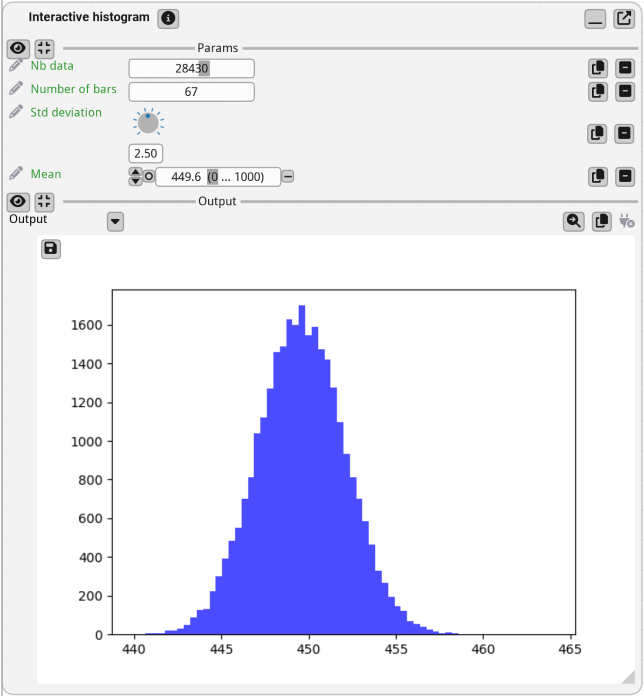Click the Number of bars input field
The width and height of the screenshot is (644, 696).
pos(191,91)
